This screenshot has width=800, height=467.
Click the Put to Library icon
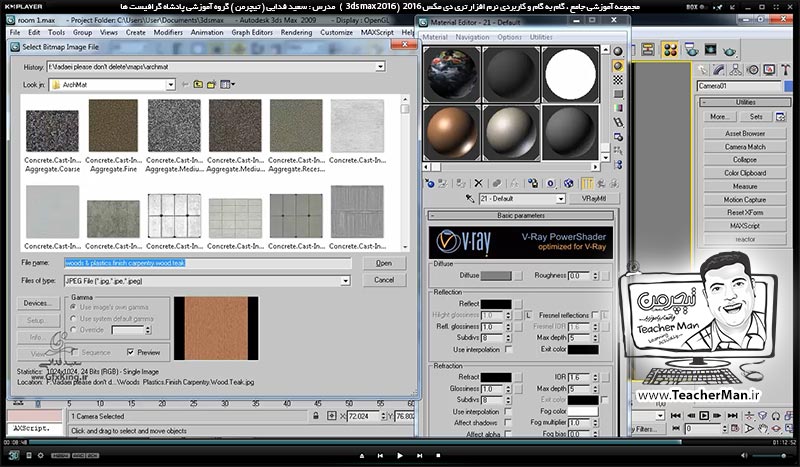[533, 183]
